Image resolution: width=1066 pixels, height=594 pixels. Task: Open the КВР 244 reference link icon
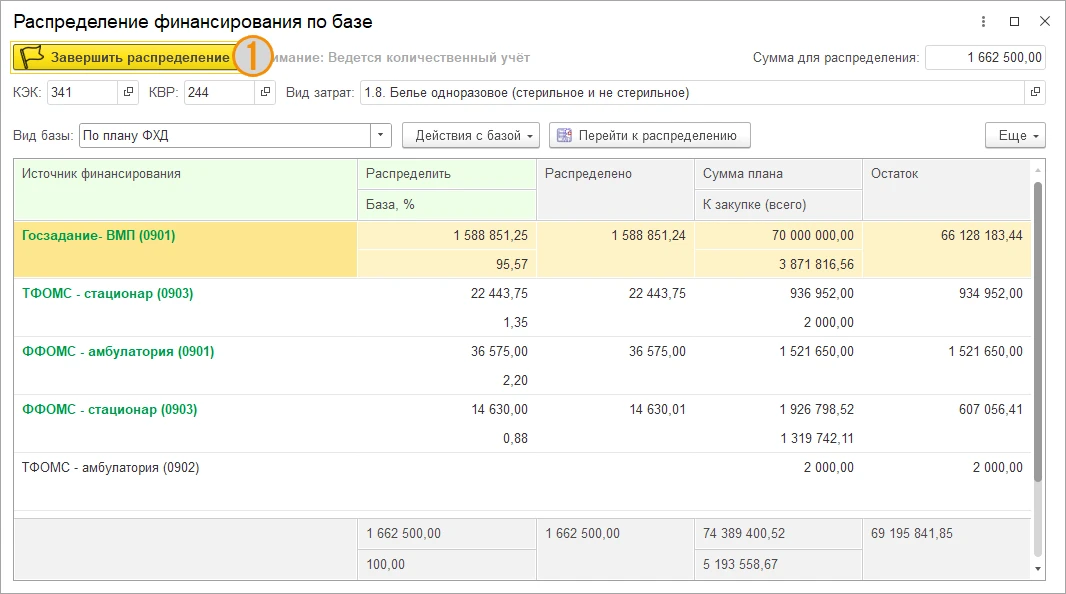pos(265,92)
